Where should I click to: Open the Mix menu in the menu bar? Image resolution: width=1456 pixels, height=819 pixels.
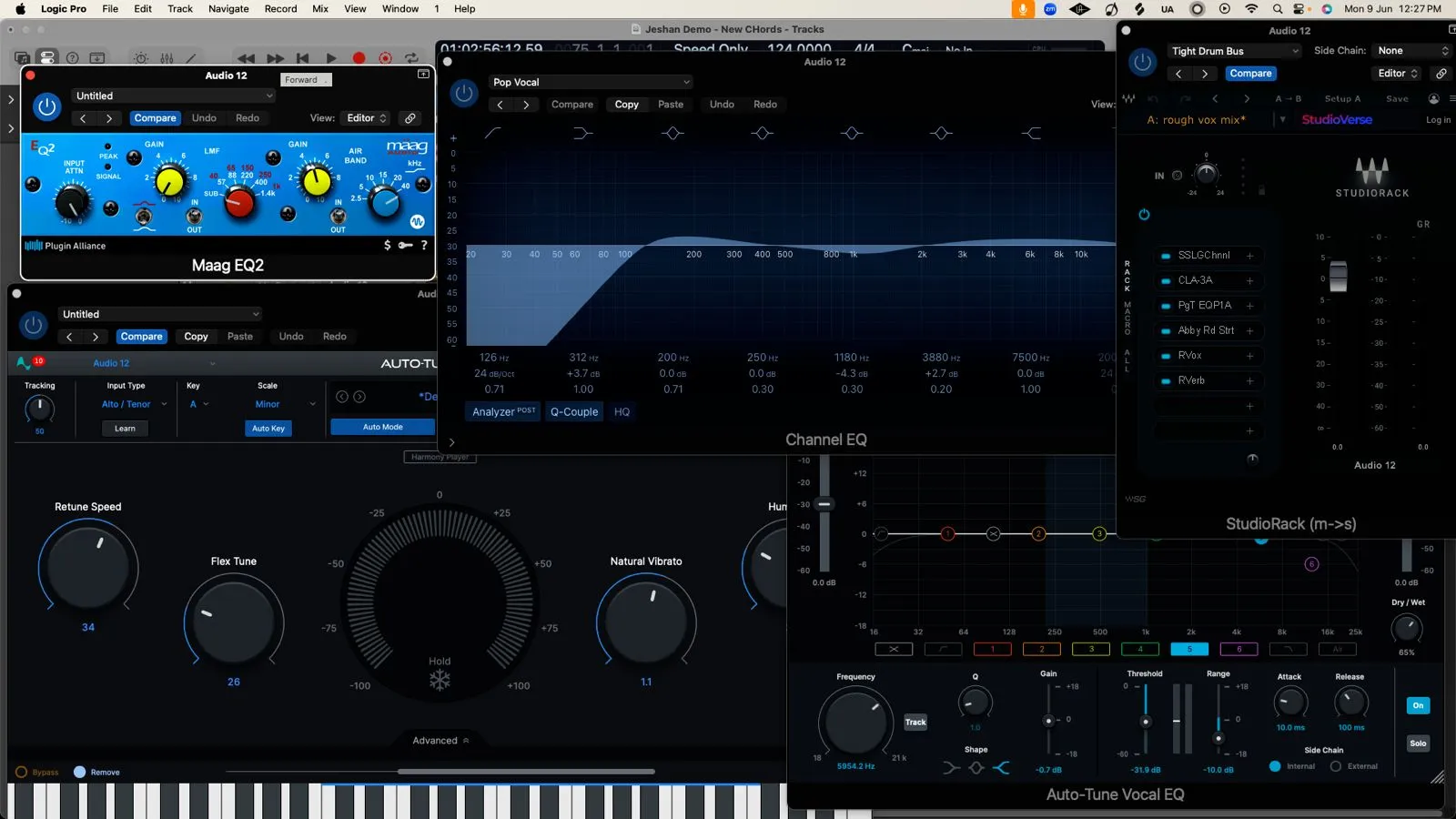click(319, 8)
